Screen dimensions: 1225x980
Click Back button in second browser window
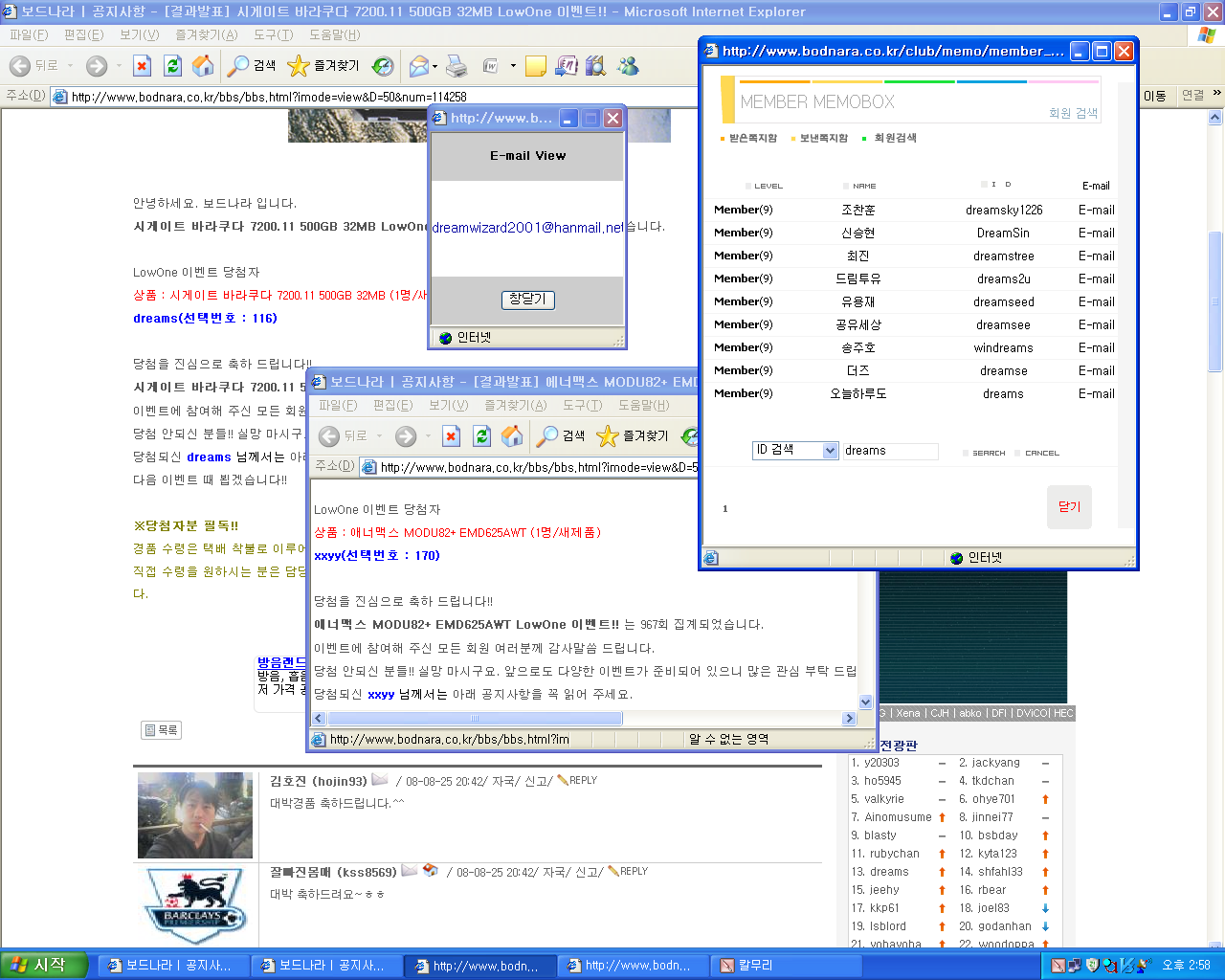[343, 436]
